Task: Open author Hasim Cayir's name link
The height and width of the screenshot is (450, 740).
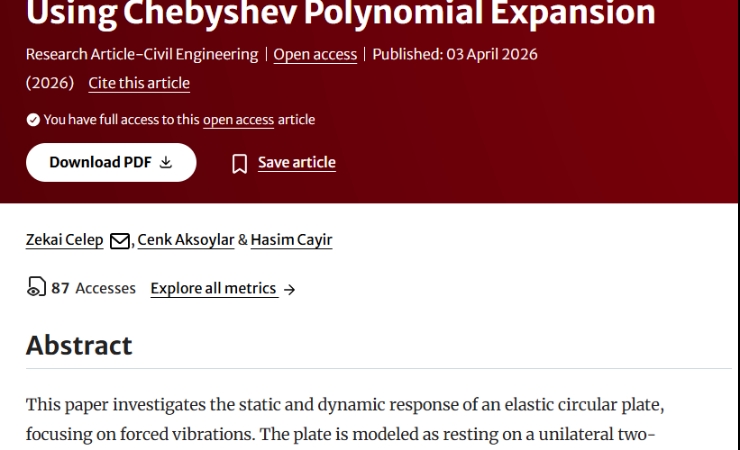Action: (291, 240)
